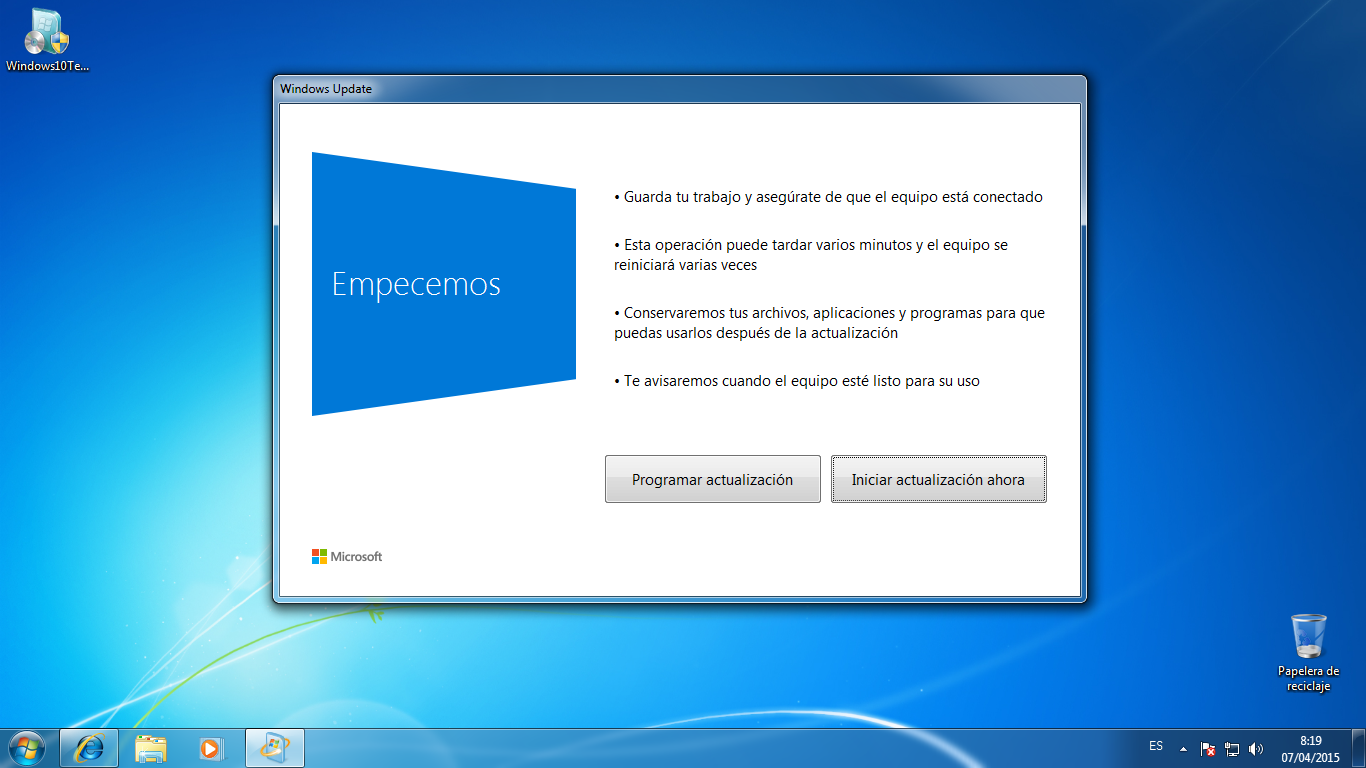Click 'Programar actualización' button

[x=712, y=479]
